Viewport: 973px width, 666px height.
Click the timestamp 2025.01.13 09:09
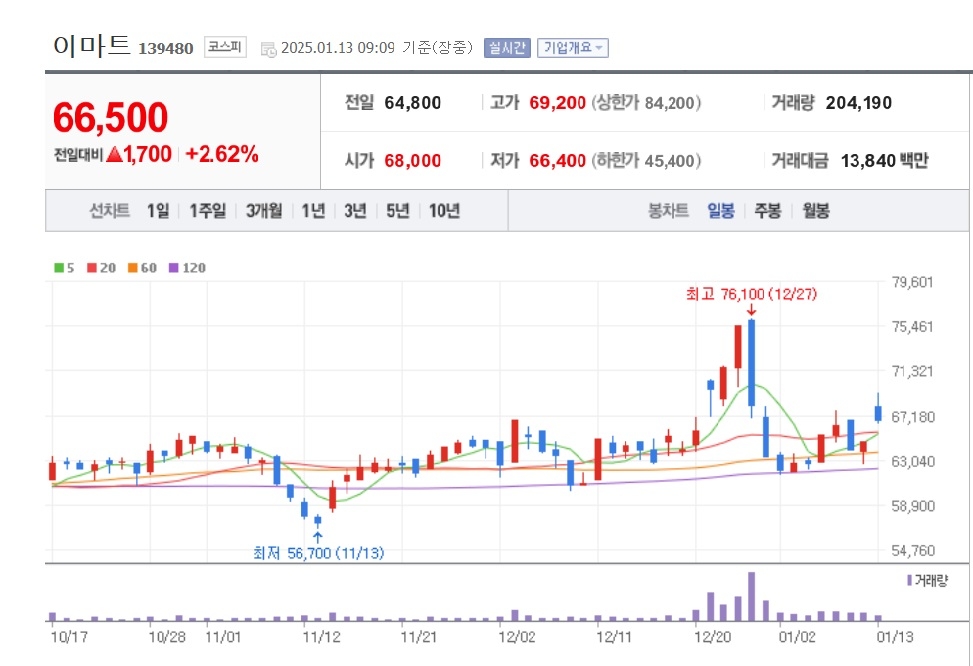[x=338, y=48]
